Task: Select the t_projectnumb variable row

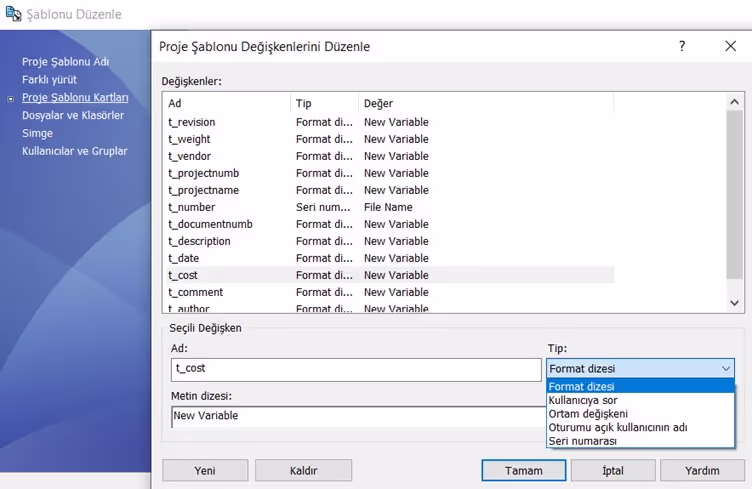Action: (x=389, y=173)
